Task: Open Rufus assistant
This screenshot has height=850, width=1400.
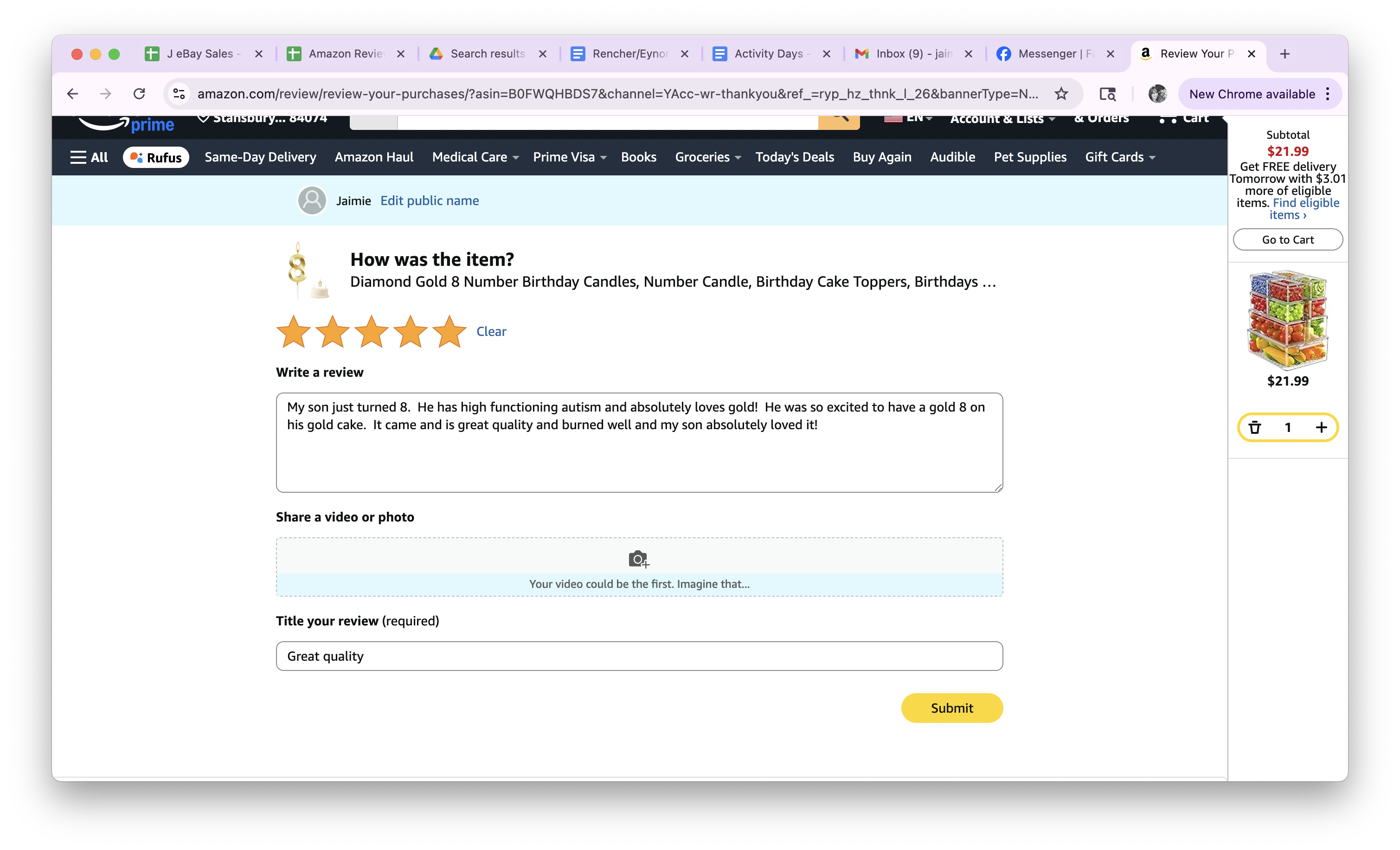Action: (156, 157)
